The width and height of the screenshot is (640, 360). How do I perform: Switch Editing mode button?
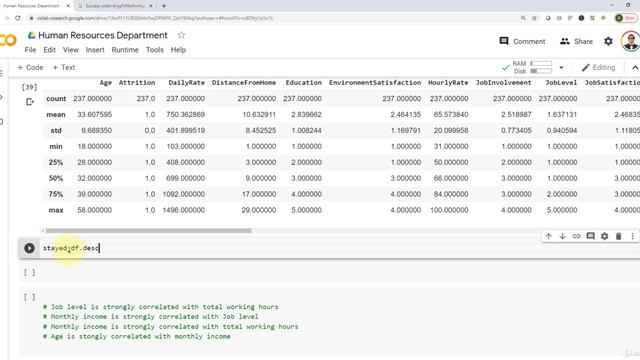(598, 67)
